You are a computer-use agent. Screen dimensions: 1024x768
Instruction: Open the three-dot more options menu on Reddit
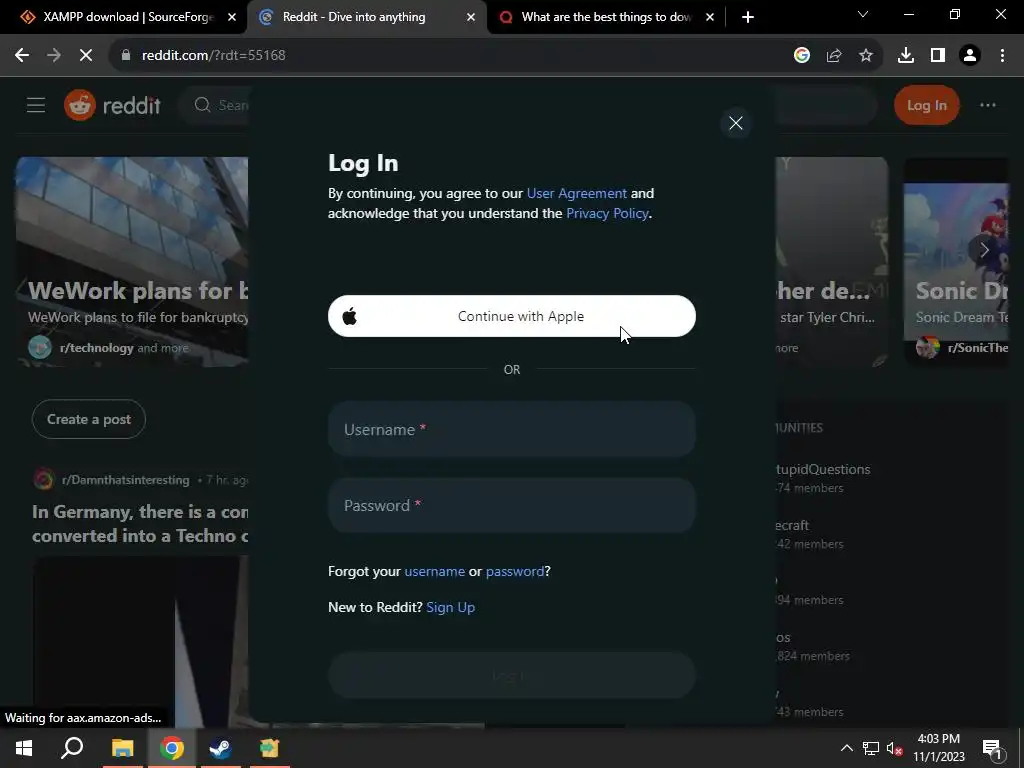(x=987, y=105)
